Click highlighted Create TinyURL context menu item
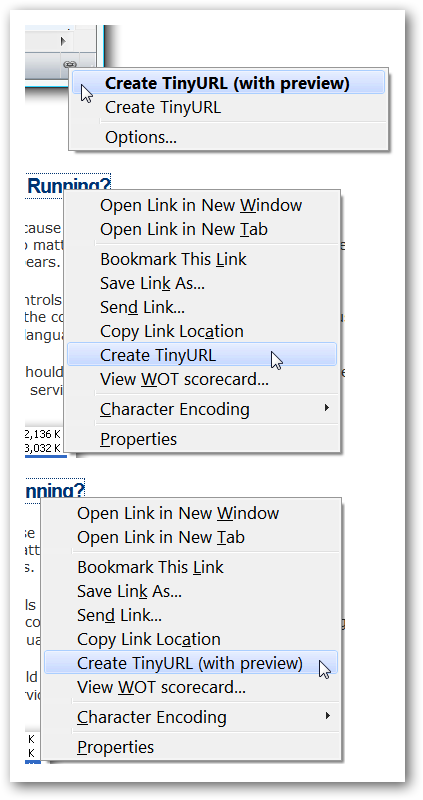Screen dimensions: 423x800 tap(202, 355)
